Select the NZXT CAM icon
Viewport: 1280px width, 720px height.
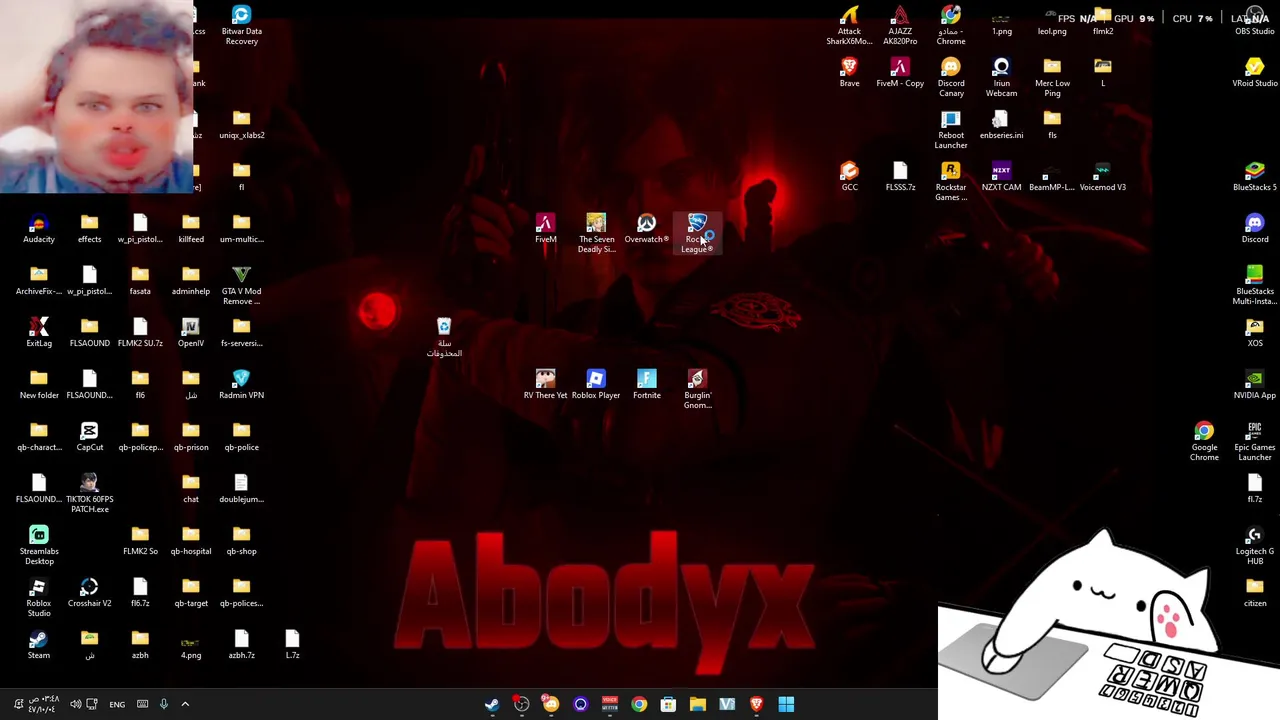(1001, 176)
